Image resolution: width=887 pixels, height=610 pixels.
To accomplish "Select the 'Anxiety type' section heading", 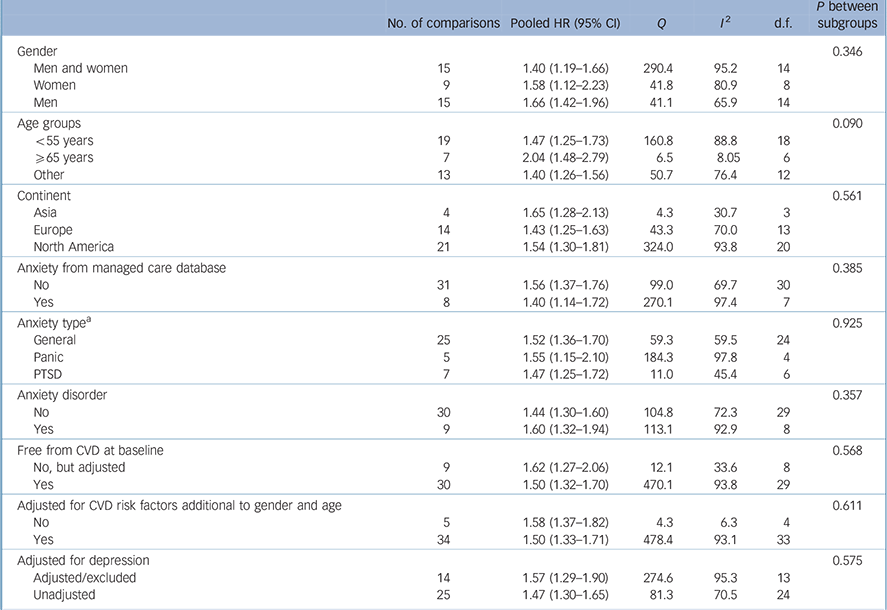I will 56,321.
